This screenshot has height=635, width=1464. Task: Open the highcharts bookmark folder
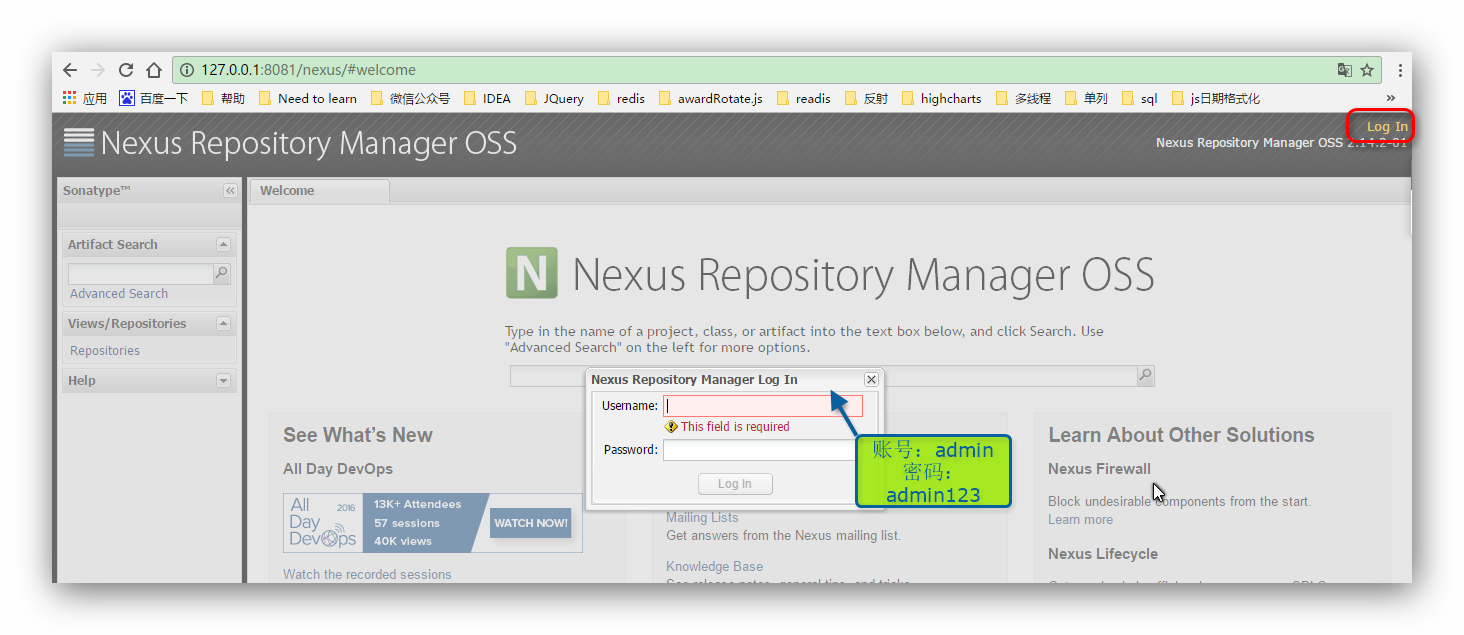pos(942,98)
